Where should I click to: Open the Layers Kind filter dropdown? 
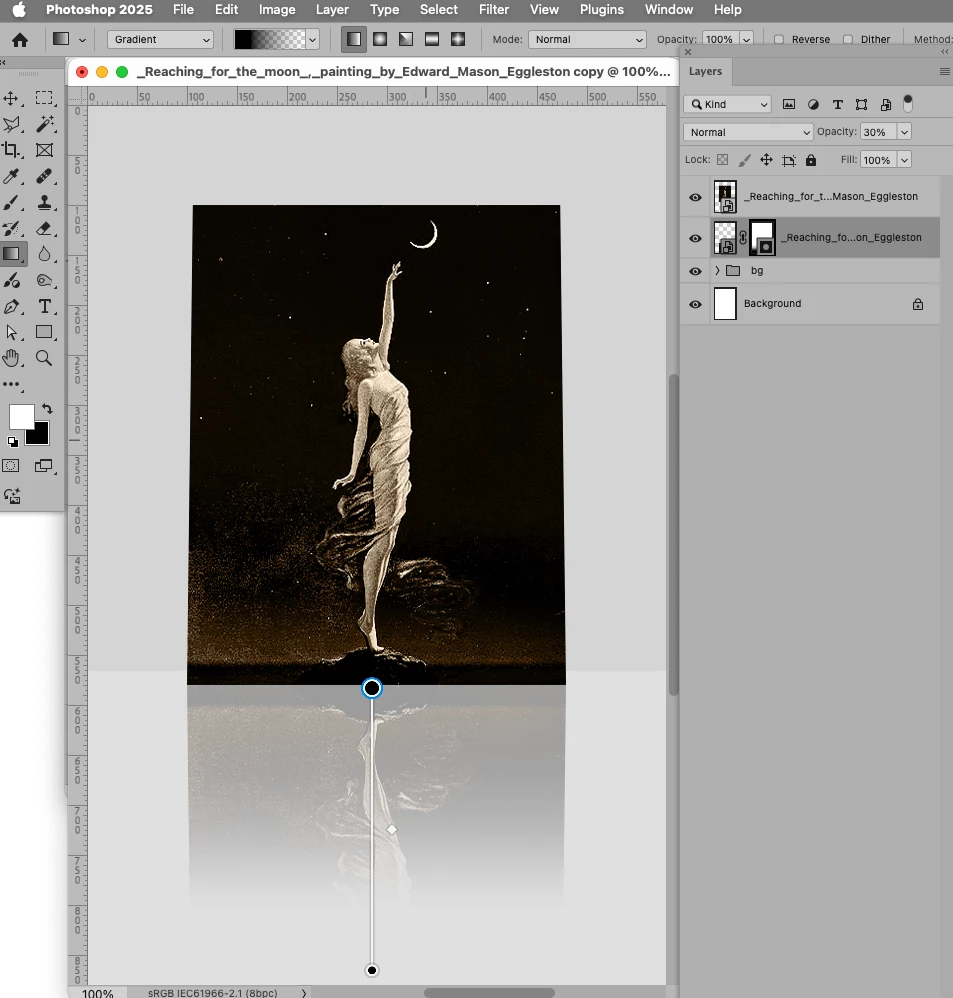(x=727, y=104)
